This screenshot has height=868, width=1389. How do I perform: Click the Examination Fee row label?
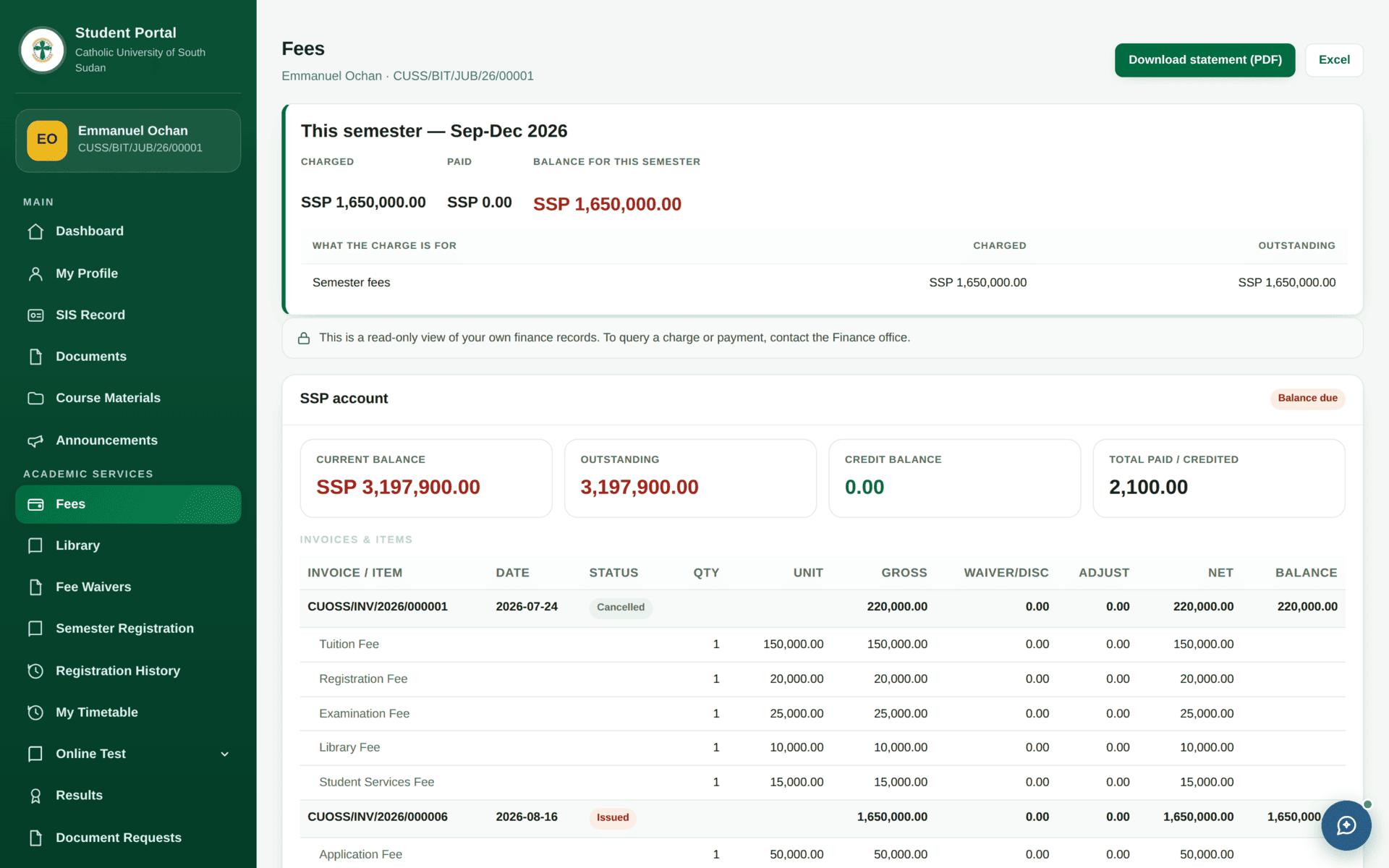[x=364, y=713]
